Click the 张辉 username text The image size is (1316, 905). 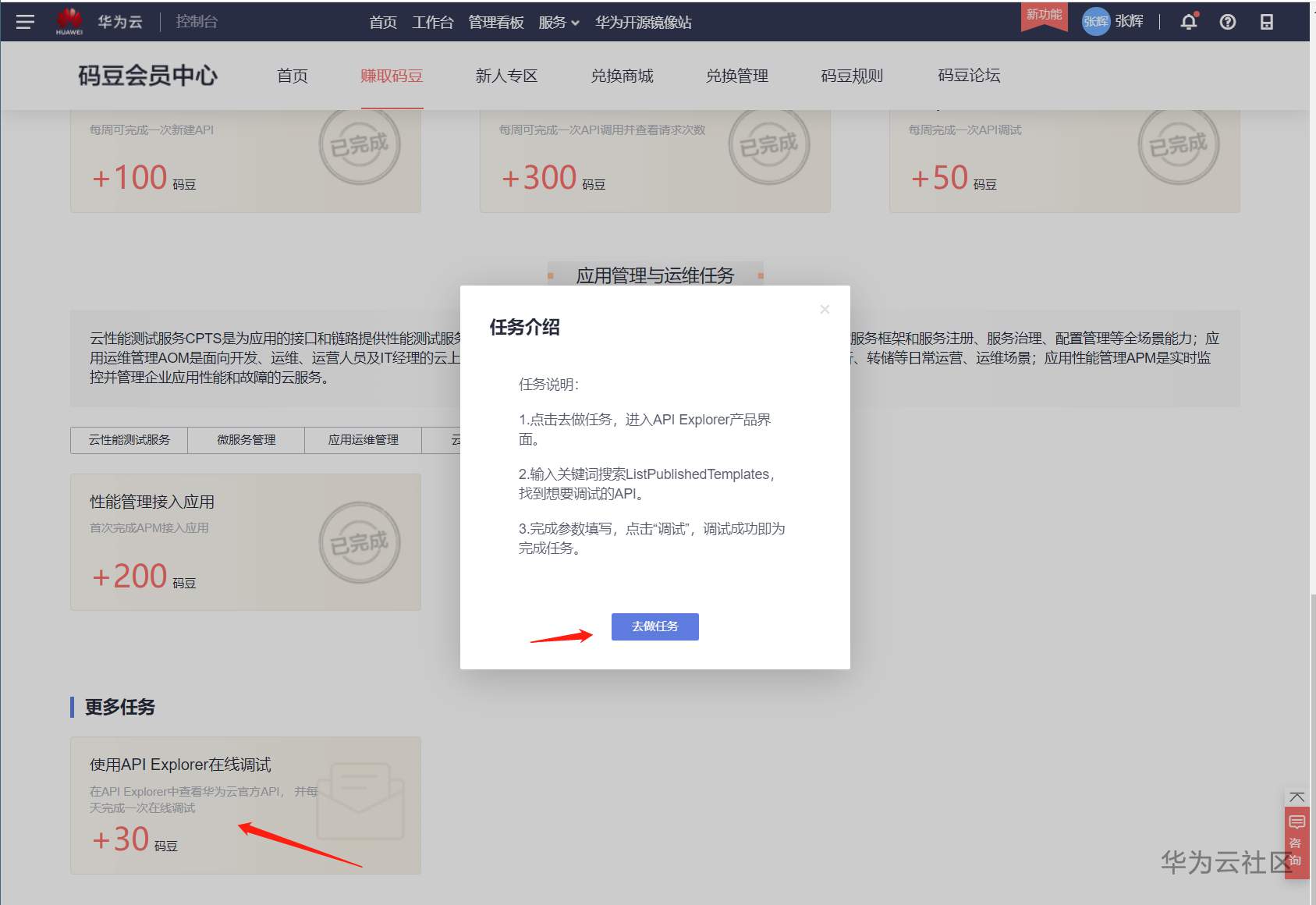[1129, 22]
